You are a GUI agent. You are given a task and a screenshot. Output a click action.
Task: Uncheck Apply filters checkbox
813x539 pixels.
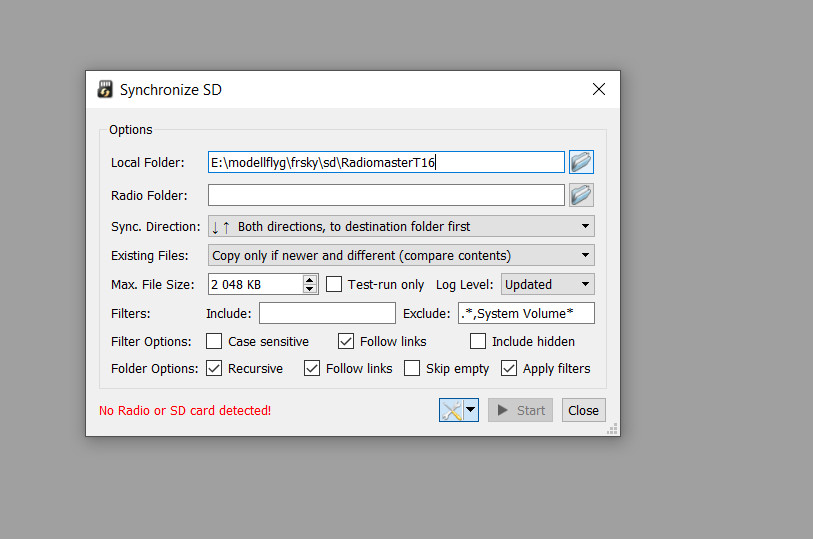click(509, 368)
